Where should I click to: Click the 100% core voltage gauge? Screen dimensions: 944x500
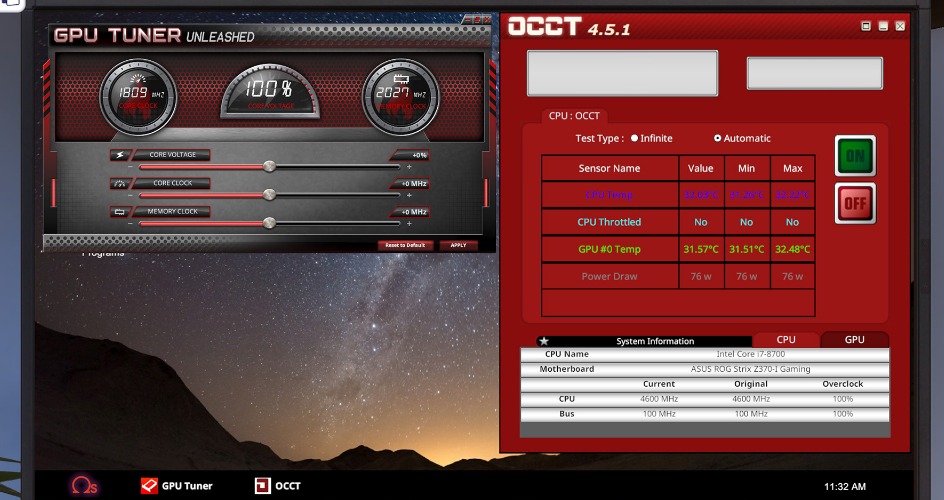pos(270,91)
